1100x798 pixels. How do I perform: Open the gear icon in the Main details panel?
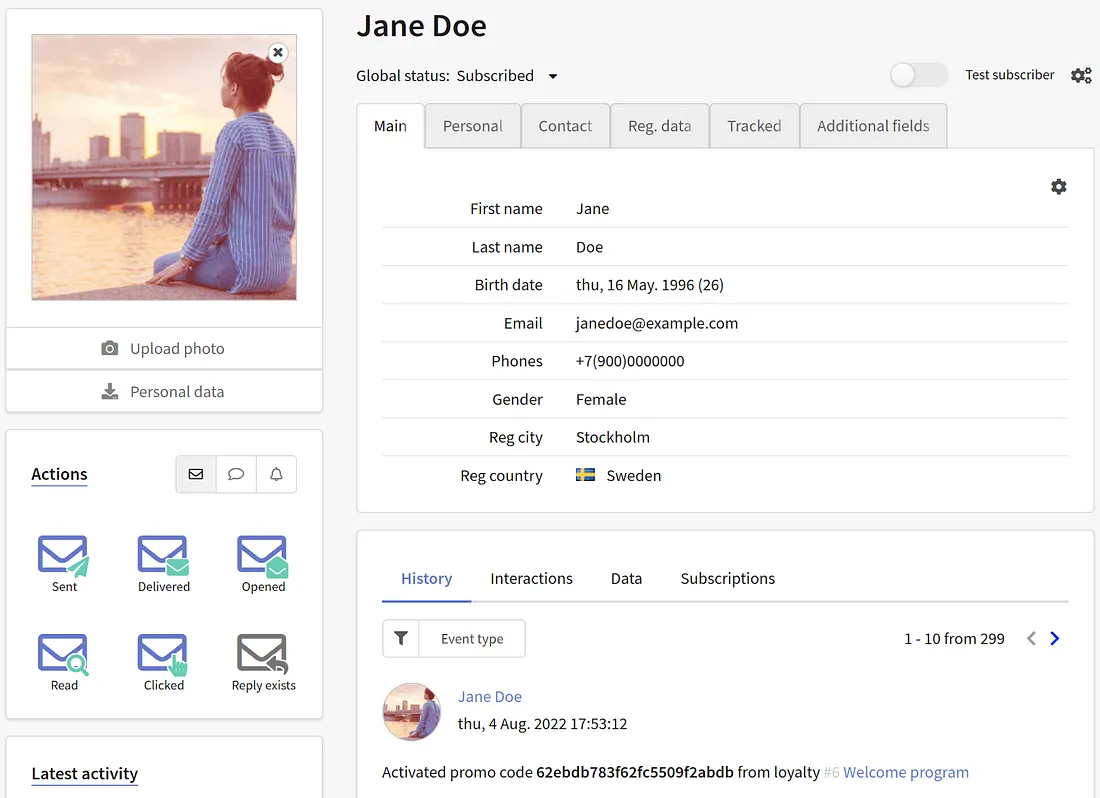click(x=1059, y=187)
